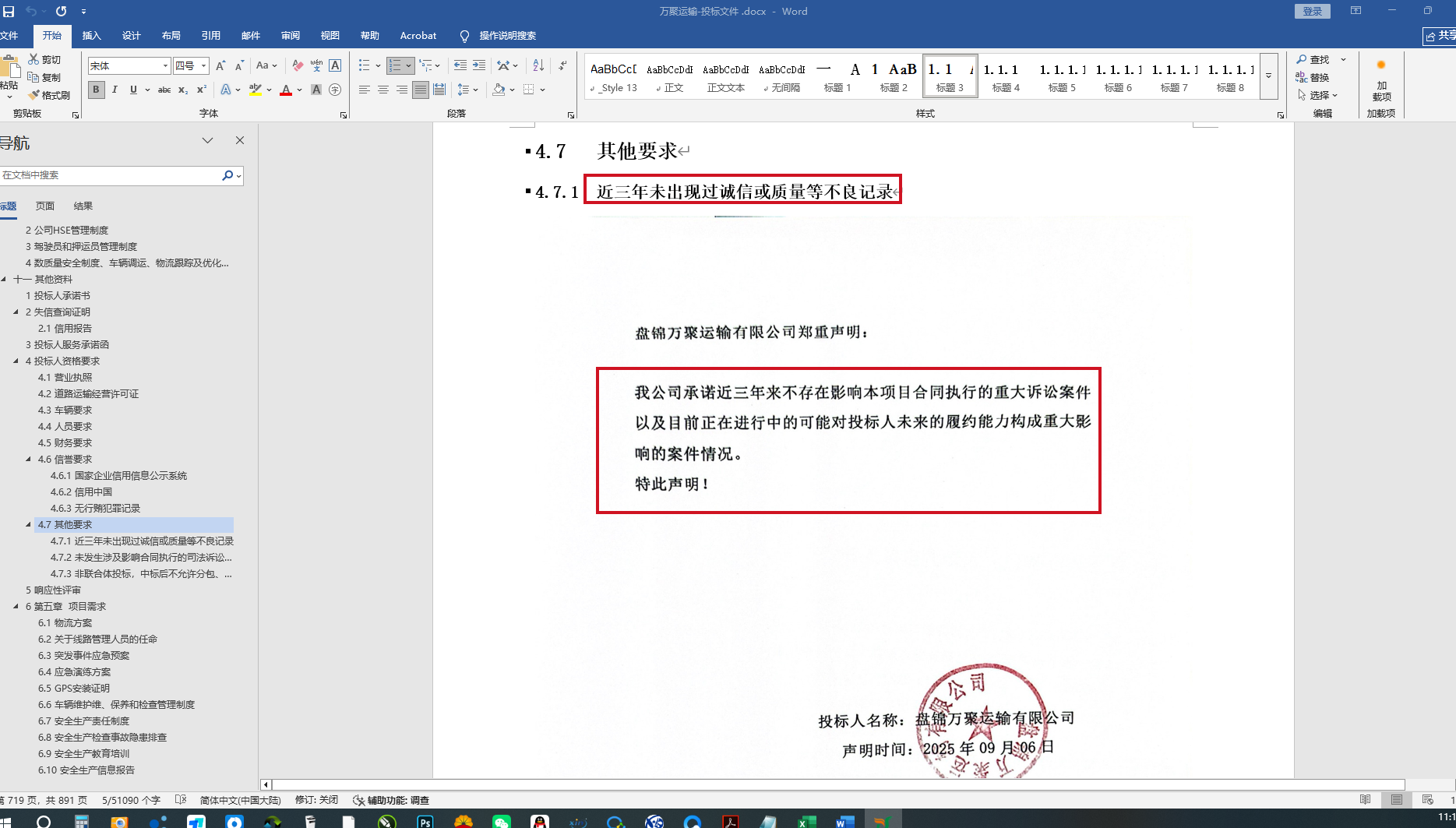1456x828 pixels.
Task: Sort paragraphs with the A-Z sort icon
Action: coord(538,66)
